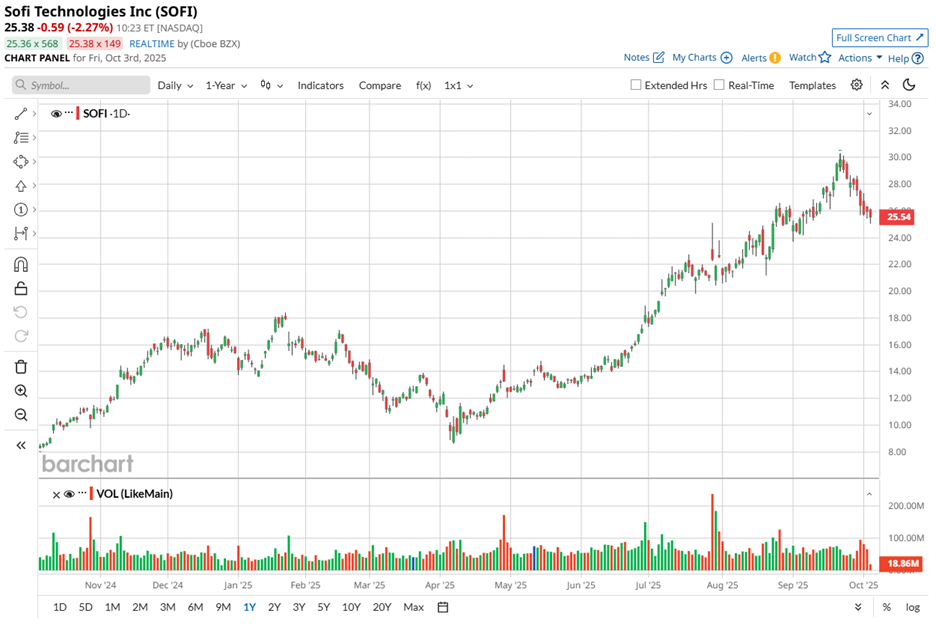Screen dimensions: 936x625
Task: Open the Fibonacci and text annotation tool
Action: [21, 138]
